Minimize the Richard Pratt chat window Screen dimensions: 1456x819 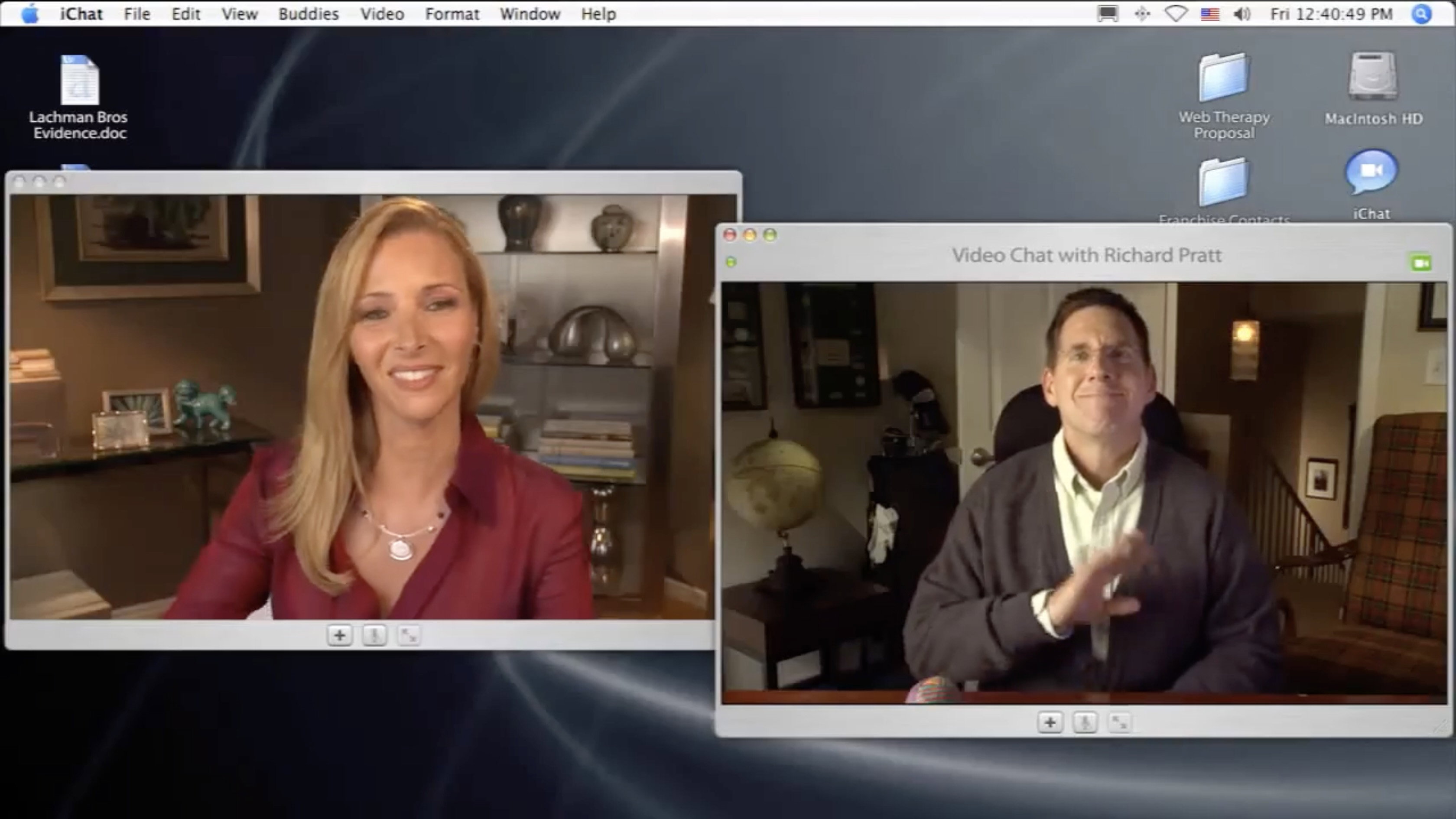[750, 234]
